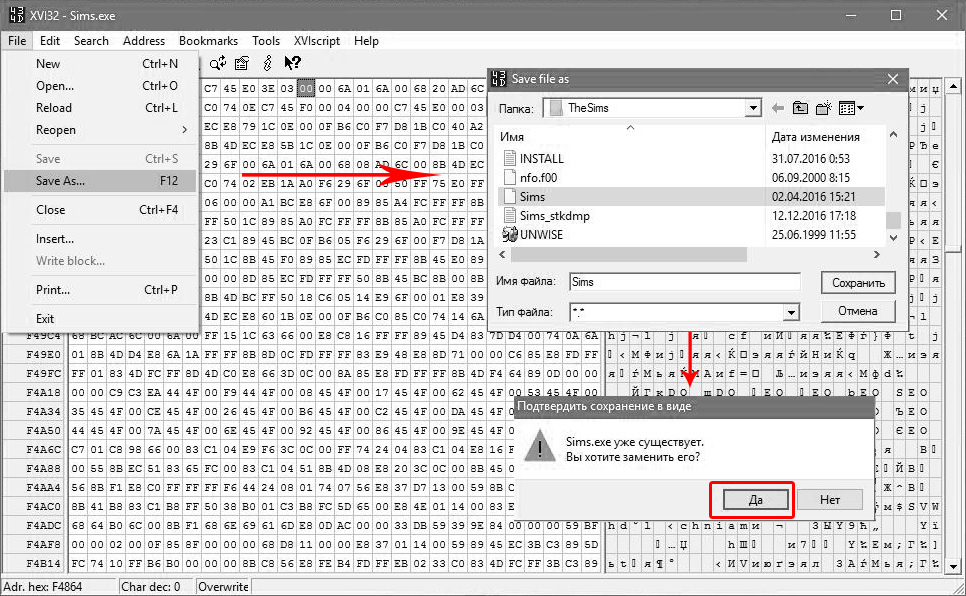Click the address label F4B14

click(43, 563)
